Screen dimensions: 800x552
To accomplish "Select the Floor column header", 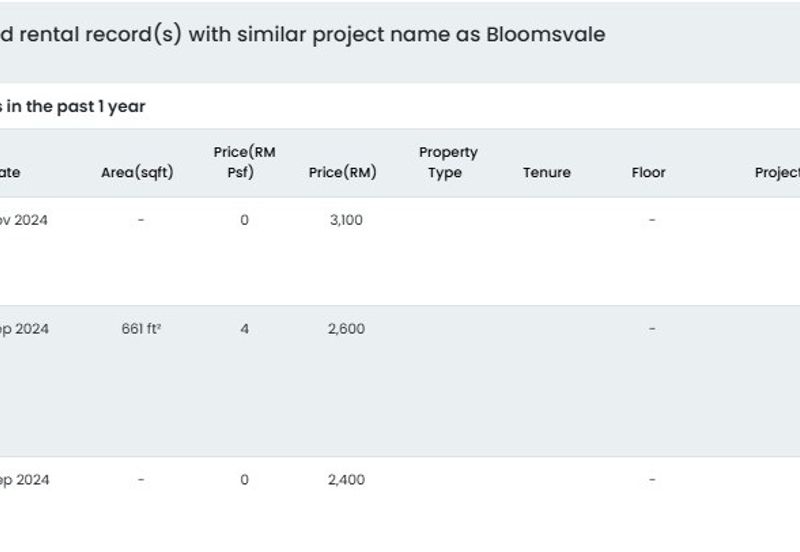I will click(x=648, y=172).
